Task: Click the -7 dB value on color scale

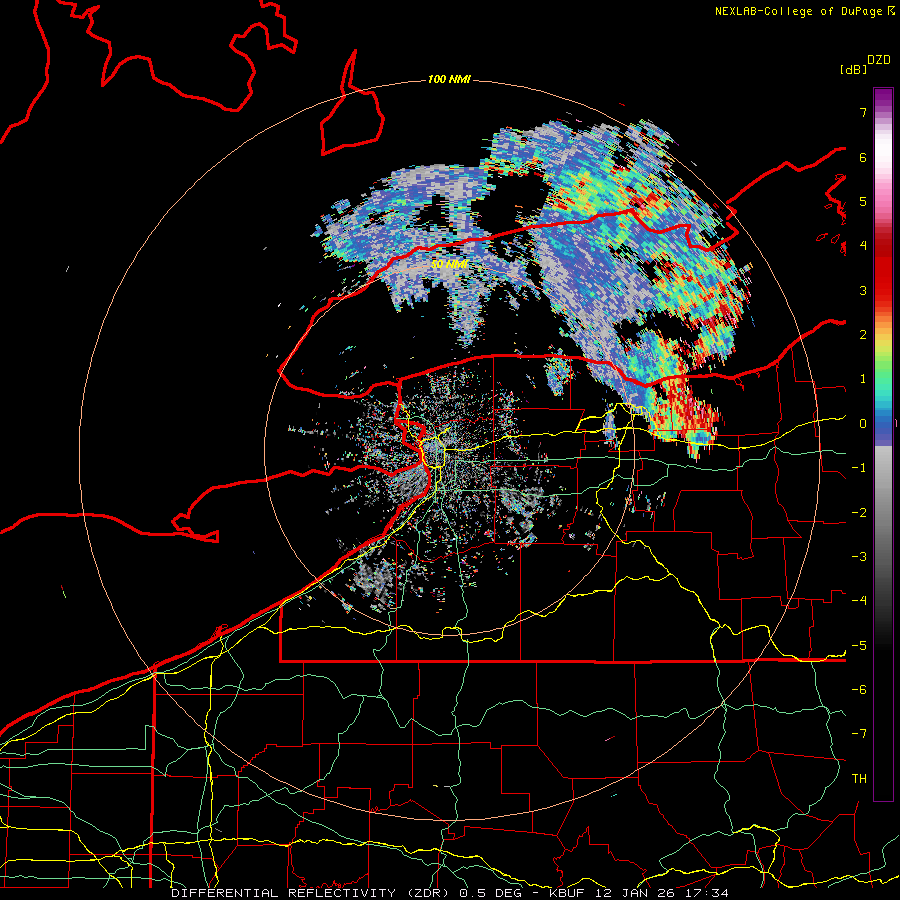Action: [x=859, y=734]
